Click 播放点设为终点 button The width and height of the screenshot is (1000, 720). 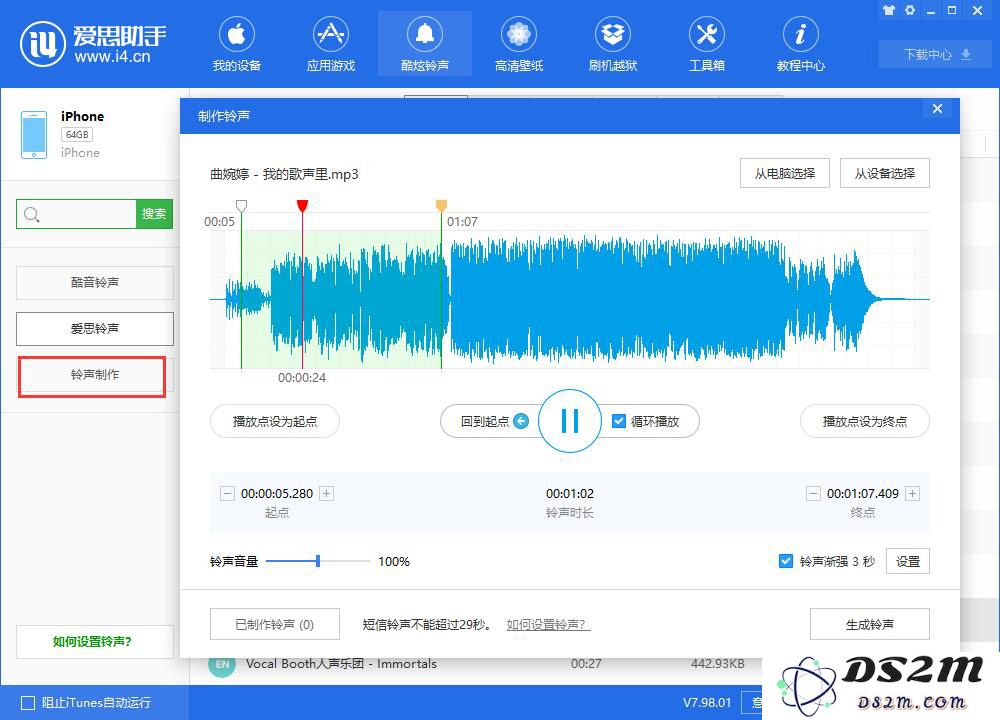click(x=865, y=422)
